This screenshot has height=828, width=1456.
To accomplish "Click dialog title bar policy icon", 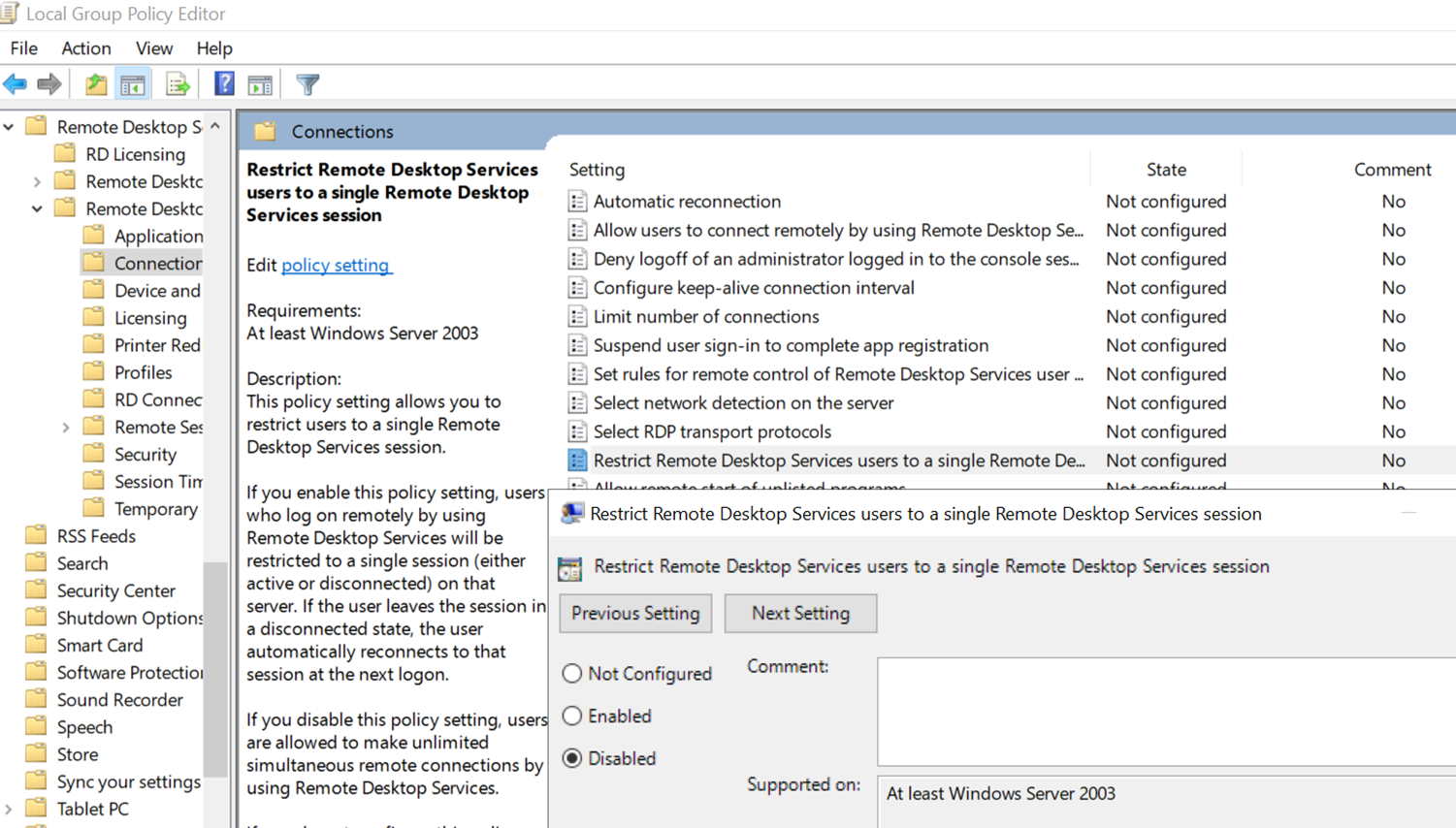I will [572, 514].
